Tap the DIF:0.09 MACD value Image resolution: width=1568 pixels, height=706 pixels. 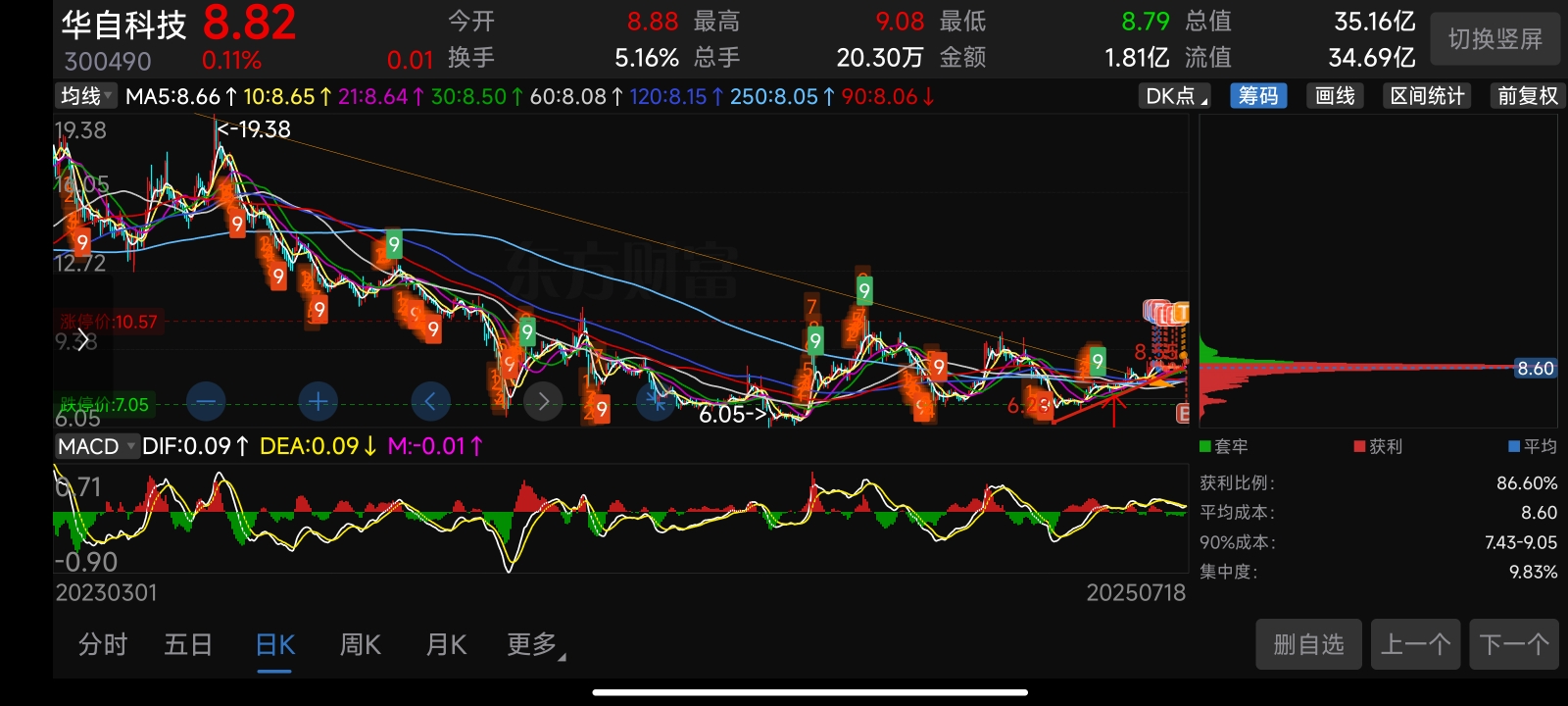tap(195, 446)
